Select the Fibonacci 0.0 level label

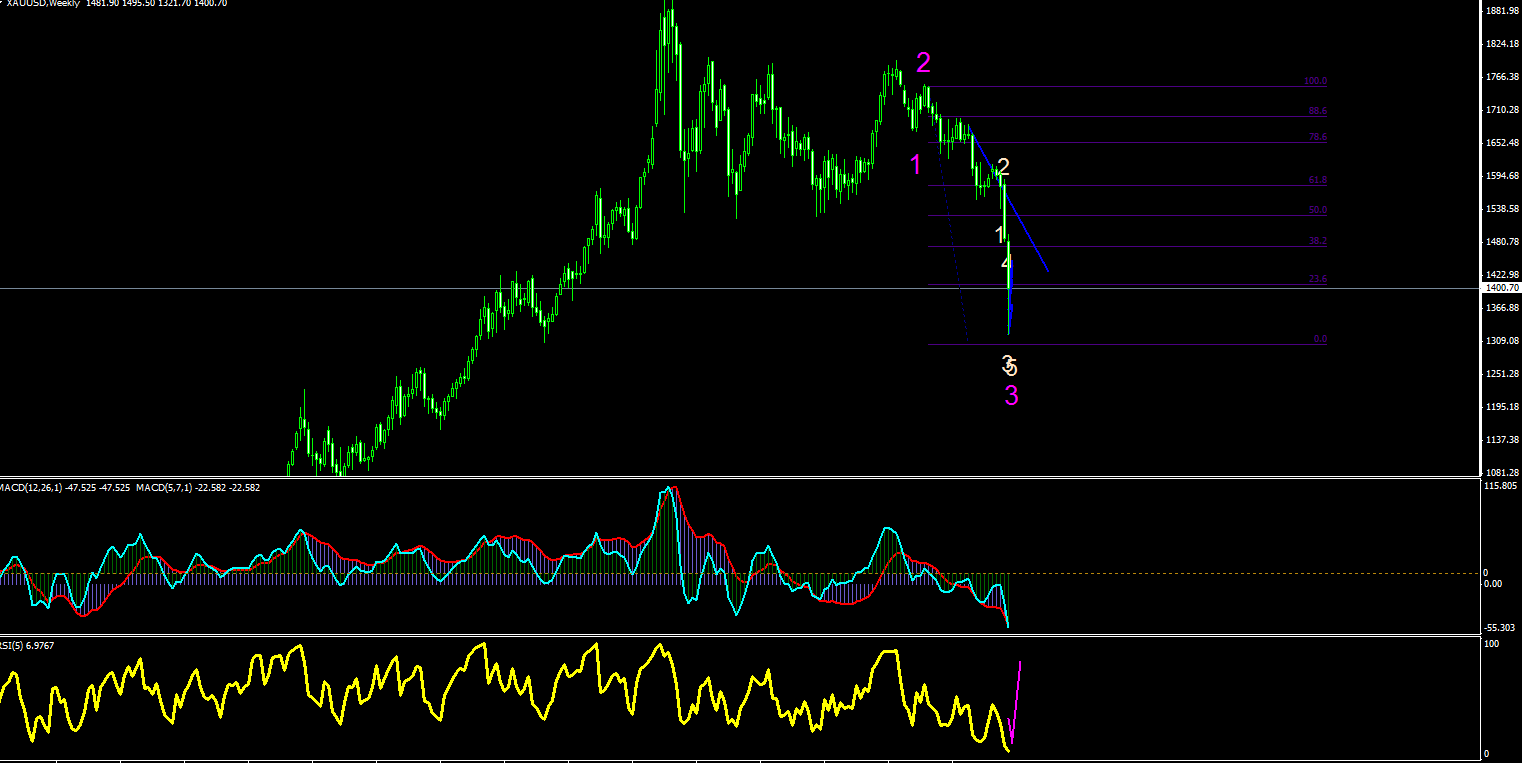pos(1320,339)
